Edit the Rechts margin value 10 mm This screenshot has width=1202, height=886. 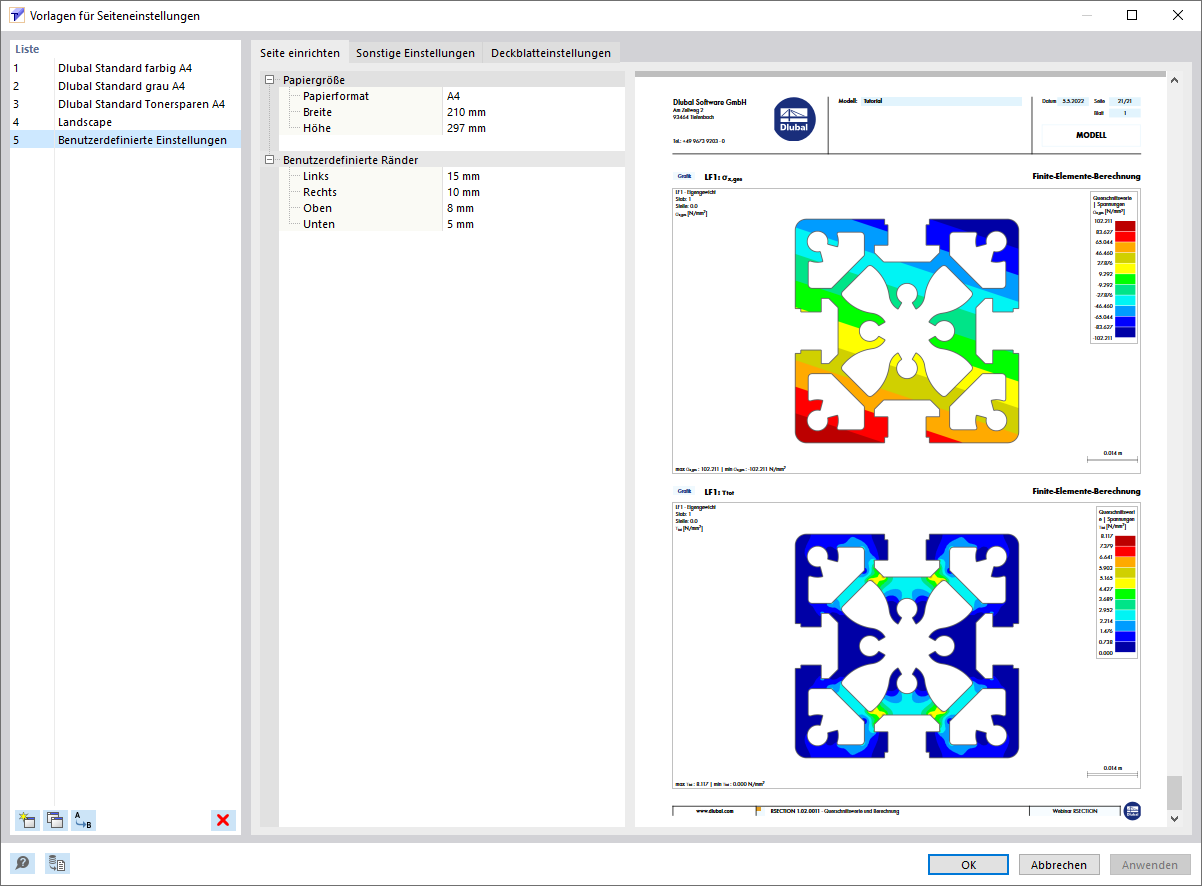coord(533,192)
